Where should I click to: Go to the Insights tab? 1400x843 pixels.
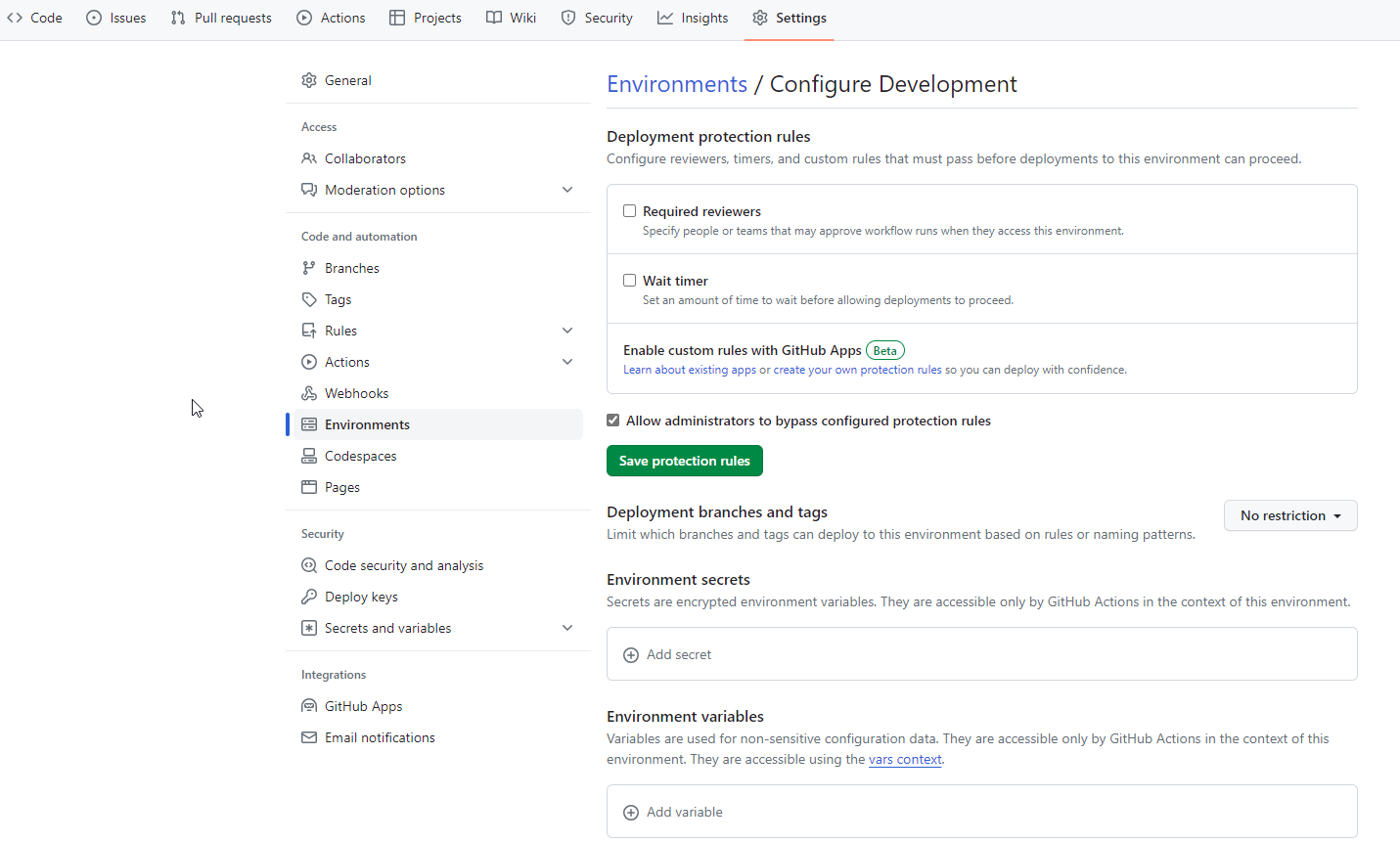click(693, 18)
